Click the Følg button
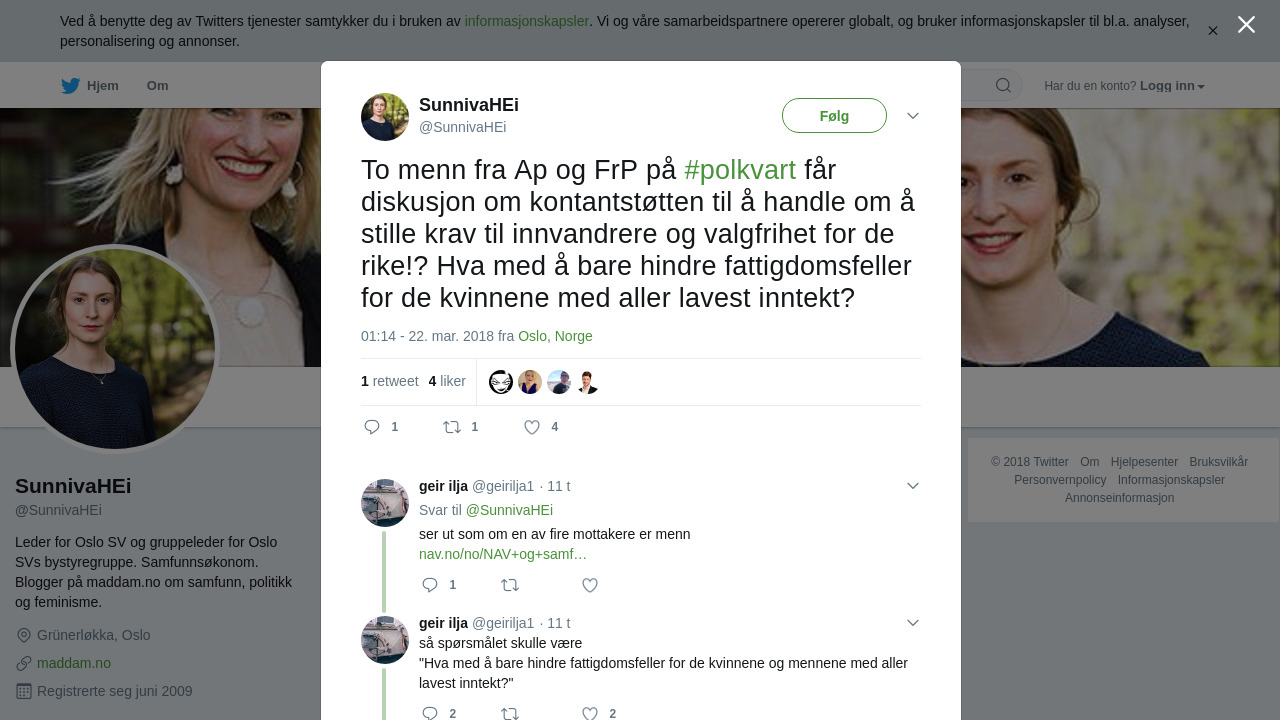Viewport: 1280px width, 720px height. click(x=834, y=116)
